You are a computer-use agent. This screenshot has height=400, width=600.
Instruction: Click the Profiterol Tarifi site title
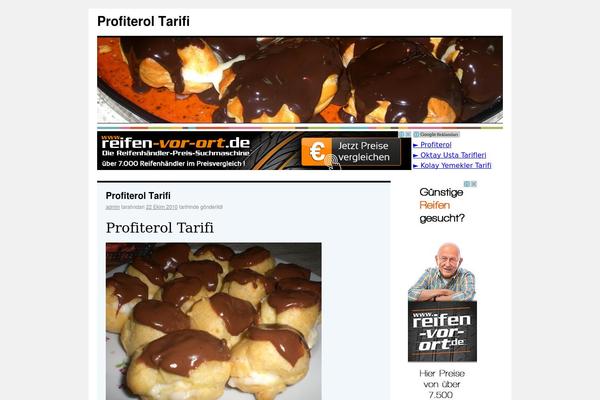pos(143,21)
